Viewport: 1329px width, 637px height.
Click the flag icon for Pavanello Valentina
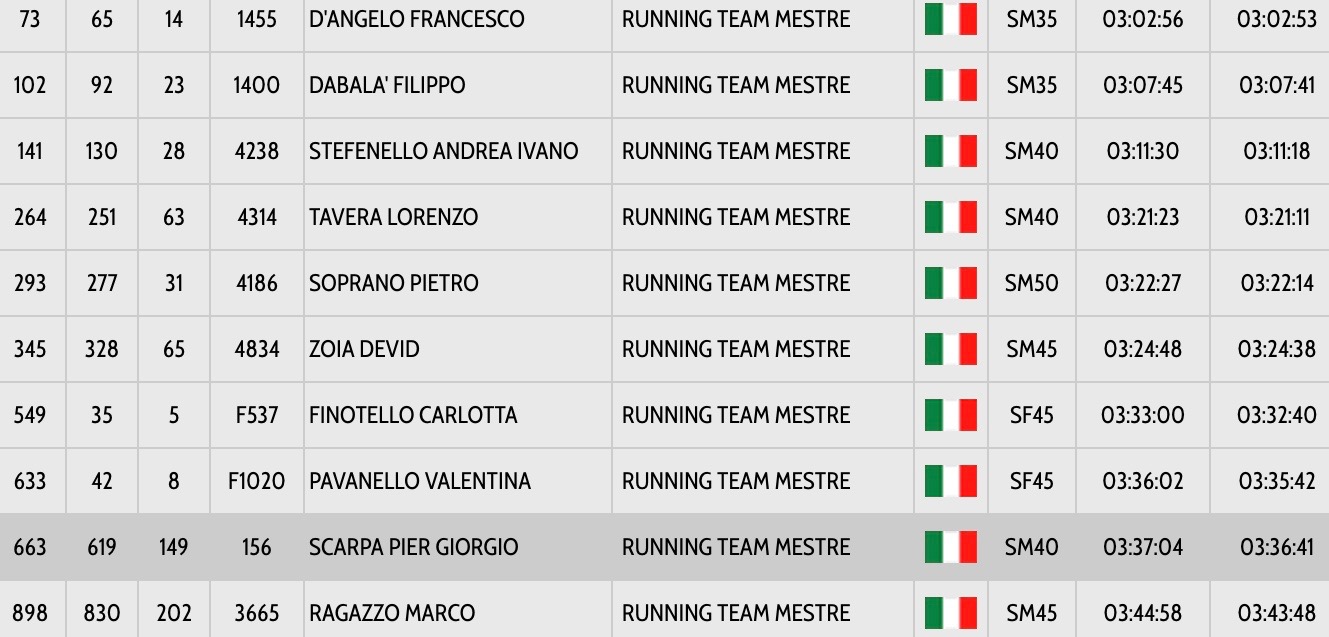tap(950, 481)
